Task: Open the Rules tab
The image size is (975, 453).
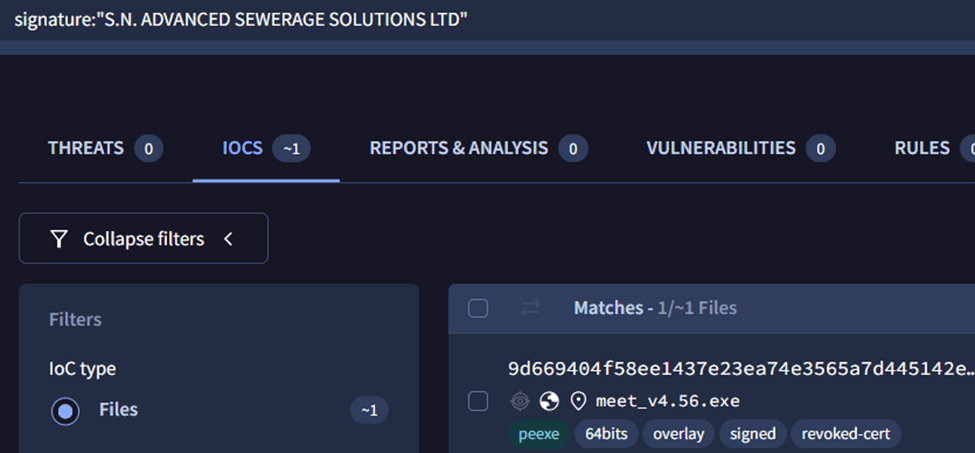Action: point(922,148)
